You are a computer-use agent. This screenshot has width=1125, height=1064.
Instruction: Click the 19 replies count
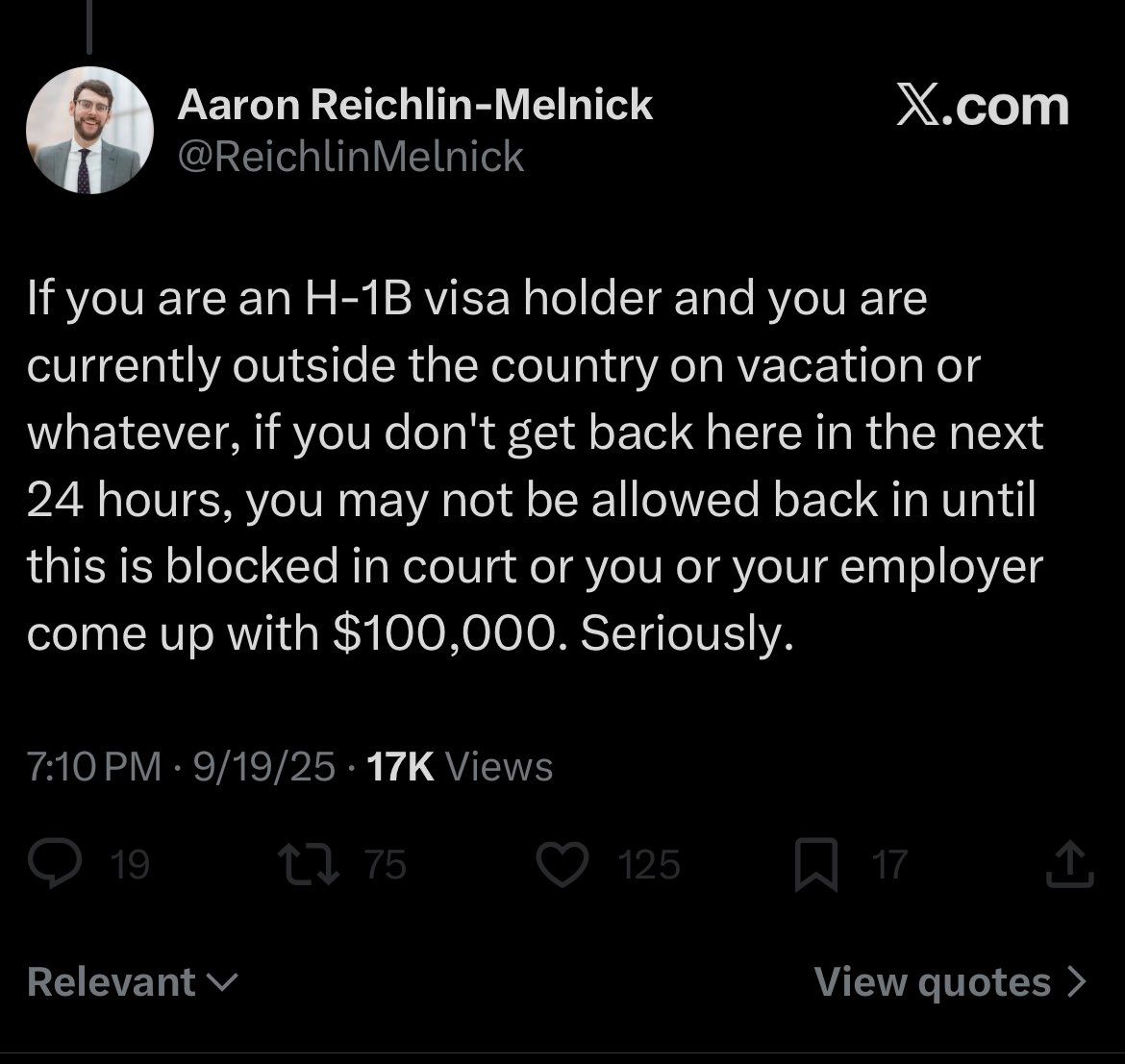130,865
